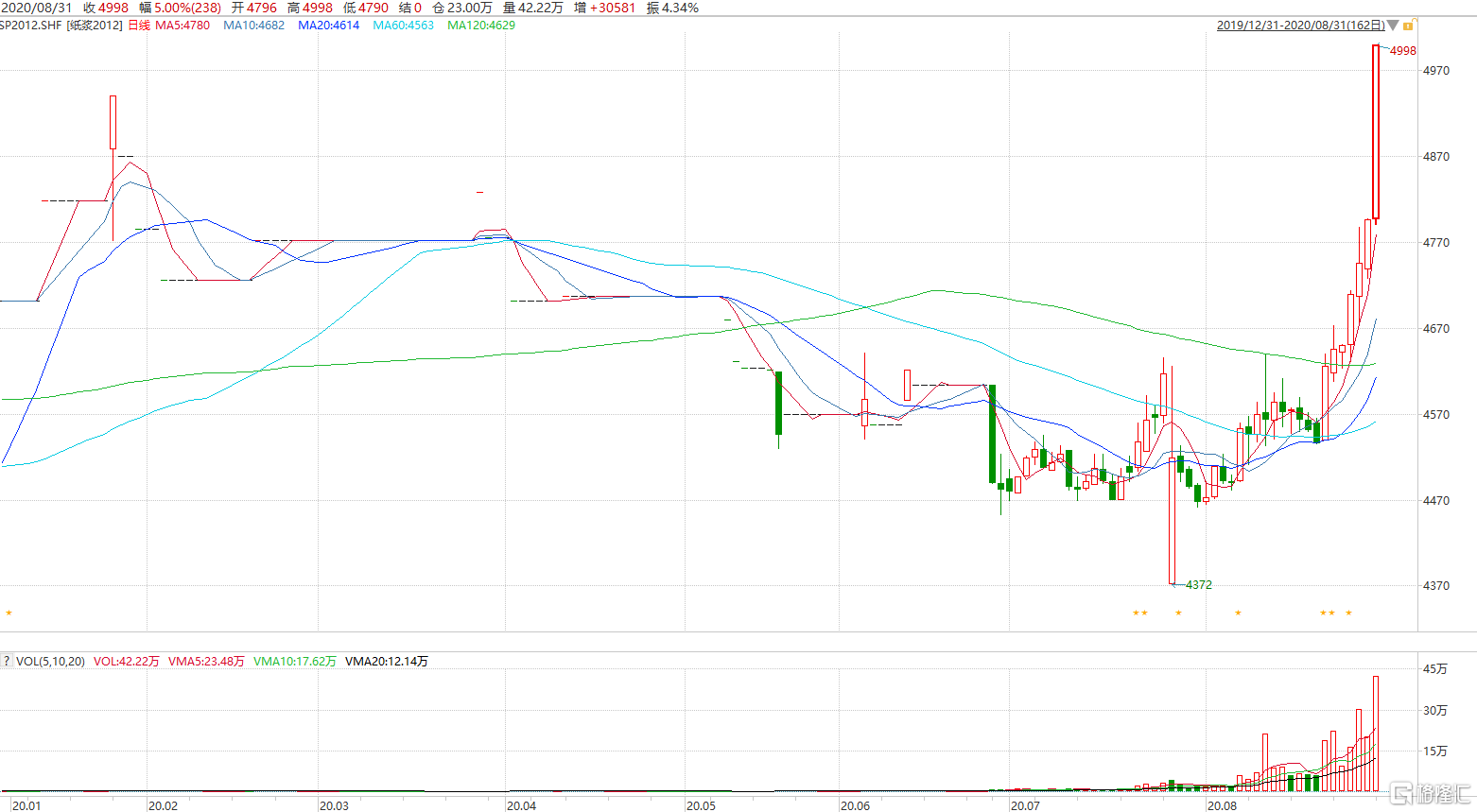The height and width of the screenshot is (812, 1477).
Task: Click the VMA10:17.62万 indicator value
Action: (x=295, y=661)
